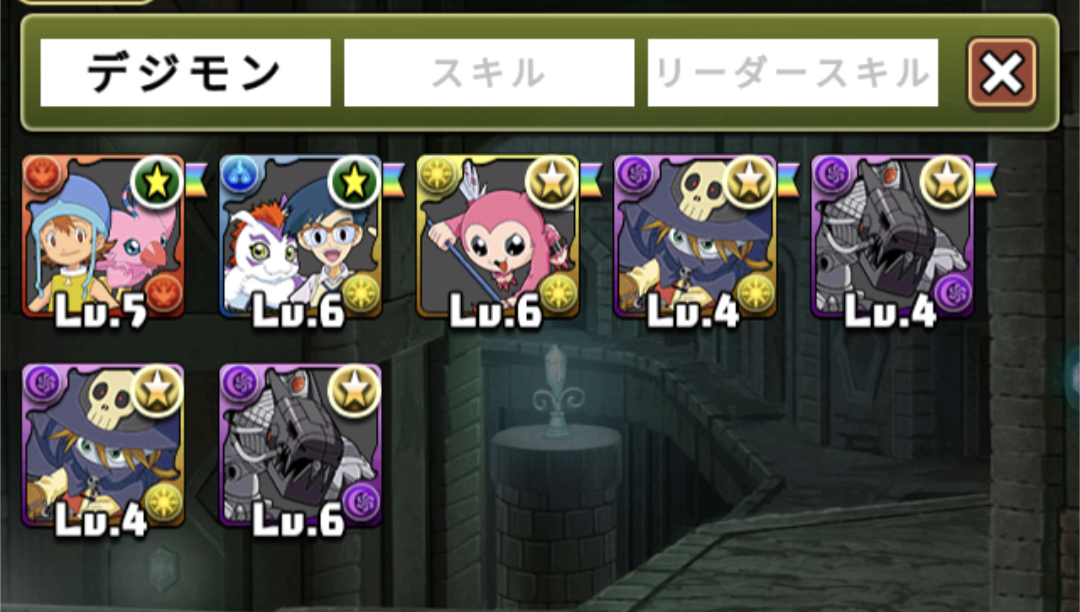Click light attribute orb on pink monkey card
The height and width of the screenshot is (612, 1080).
pyautogui.click(x=437, y=175)
